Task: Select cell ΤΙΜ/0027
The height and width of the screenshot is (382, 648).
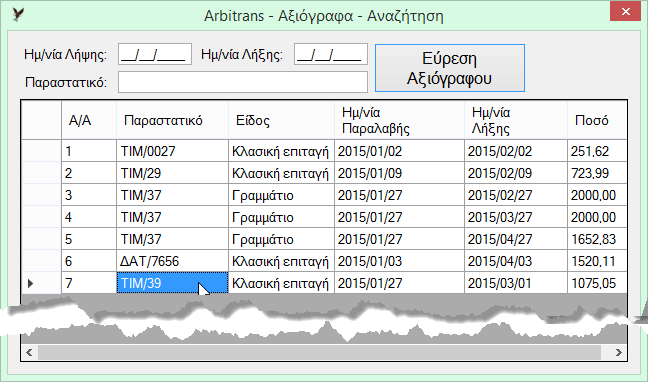Action: pos(172,151)
